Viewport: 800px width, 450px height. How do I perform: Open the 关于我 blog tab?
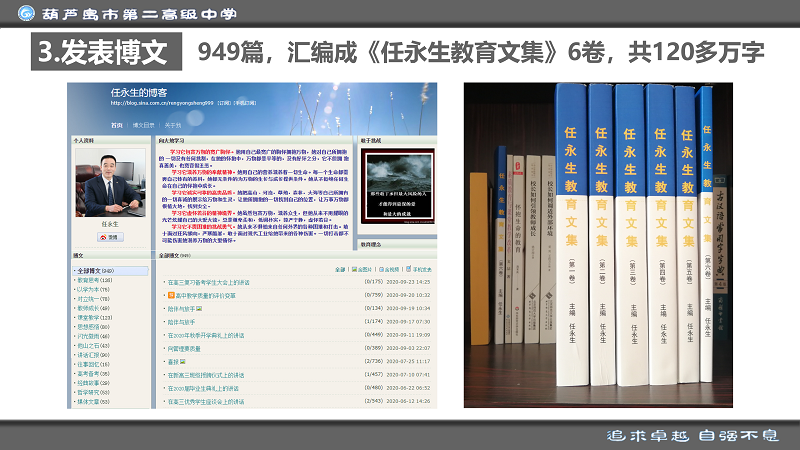173,125
